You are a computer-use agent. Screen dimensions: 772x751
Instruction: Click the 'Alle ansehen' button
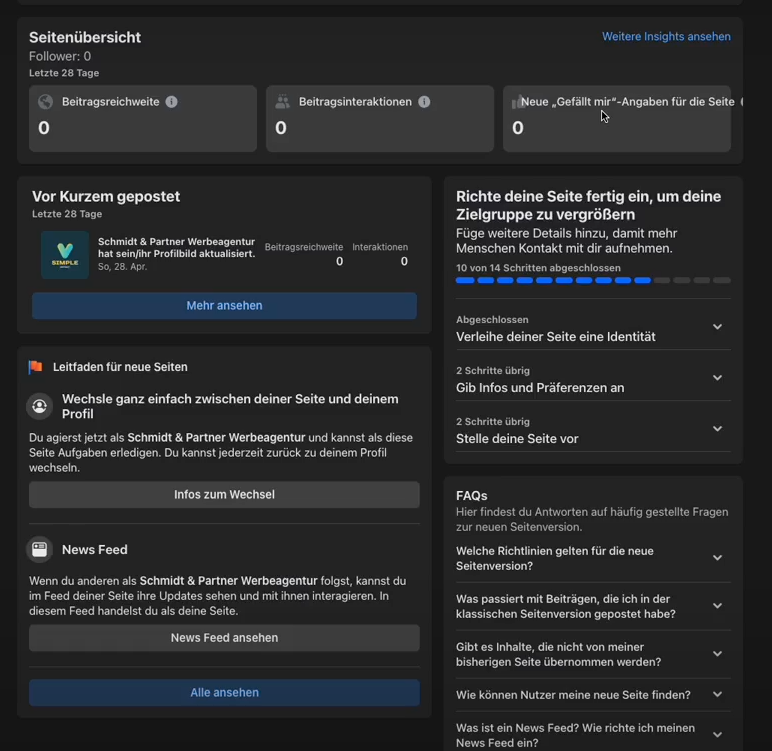coord(224,693)
